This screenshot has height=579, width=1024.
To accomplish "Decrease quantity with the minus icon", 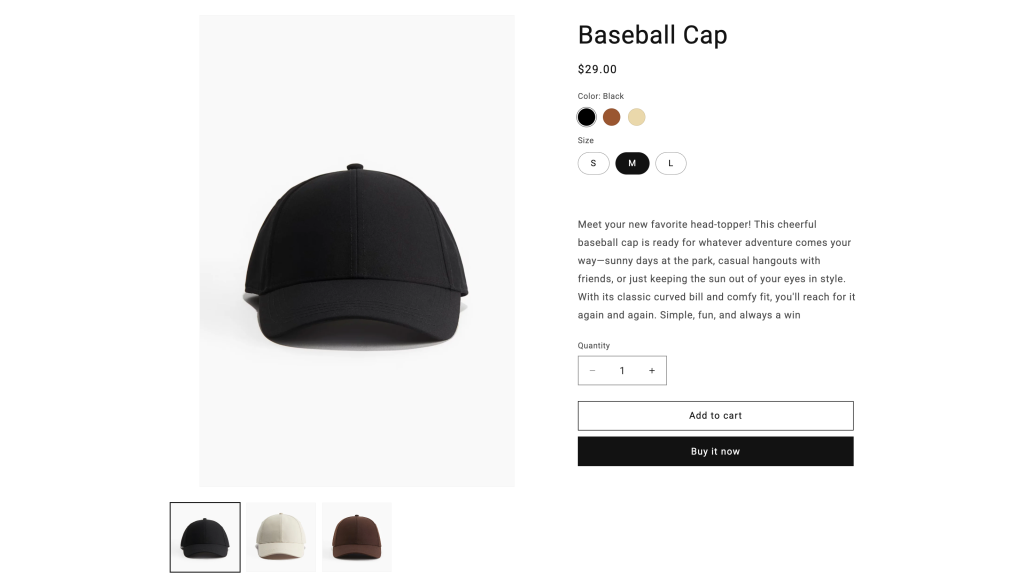I will pos(592,371).
